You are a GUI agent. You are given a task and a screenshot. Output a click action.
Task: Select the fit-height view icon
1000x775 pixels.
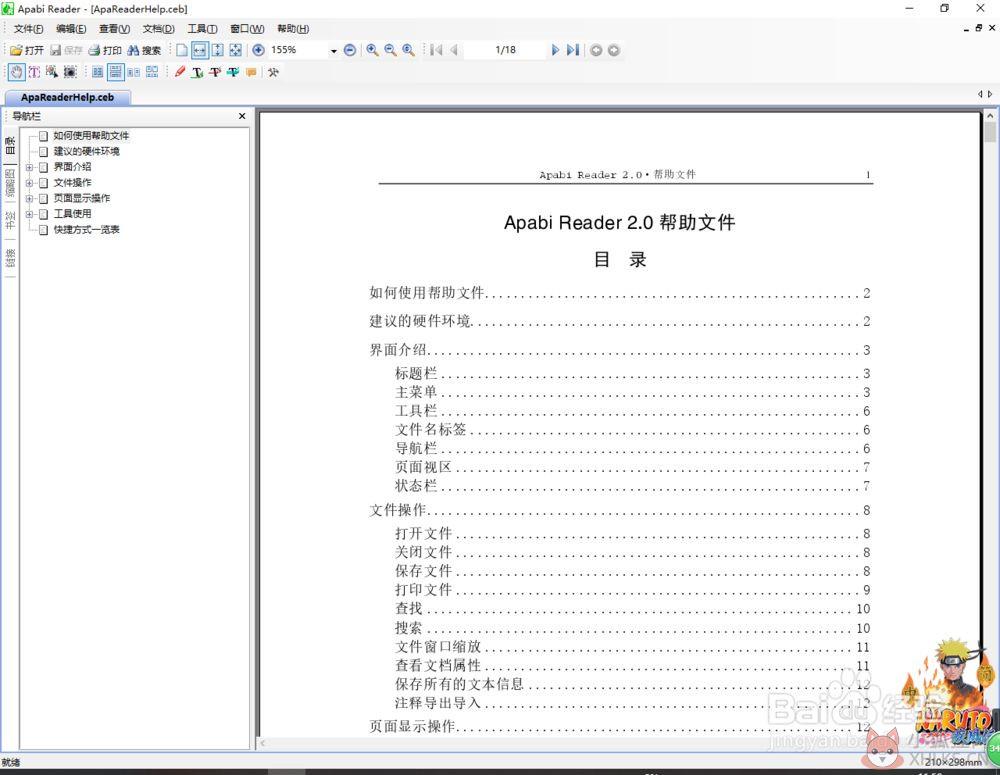217,50
